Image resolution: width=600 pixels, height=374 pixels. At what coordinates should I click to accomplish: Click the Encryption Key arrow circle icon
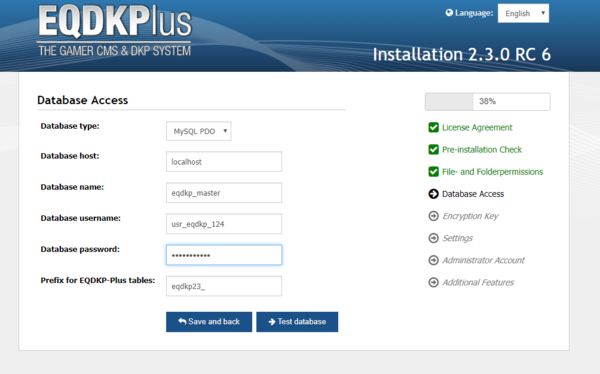(433, 216)
